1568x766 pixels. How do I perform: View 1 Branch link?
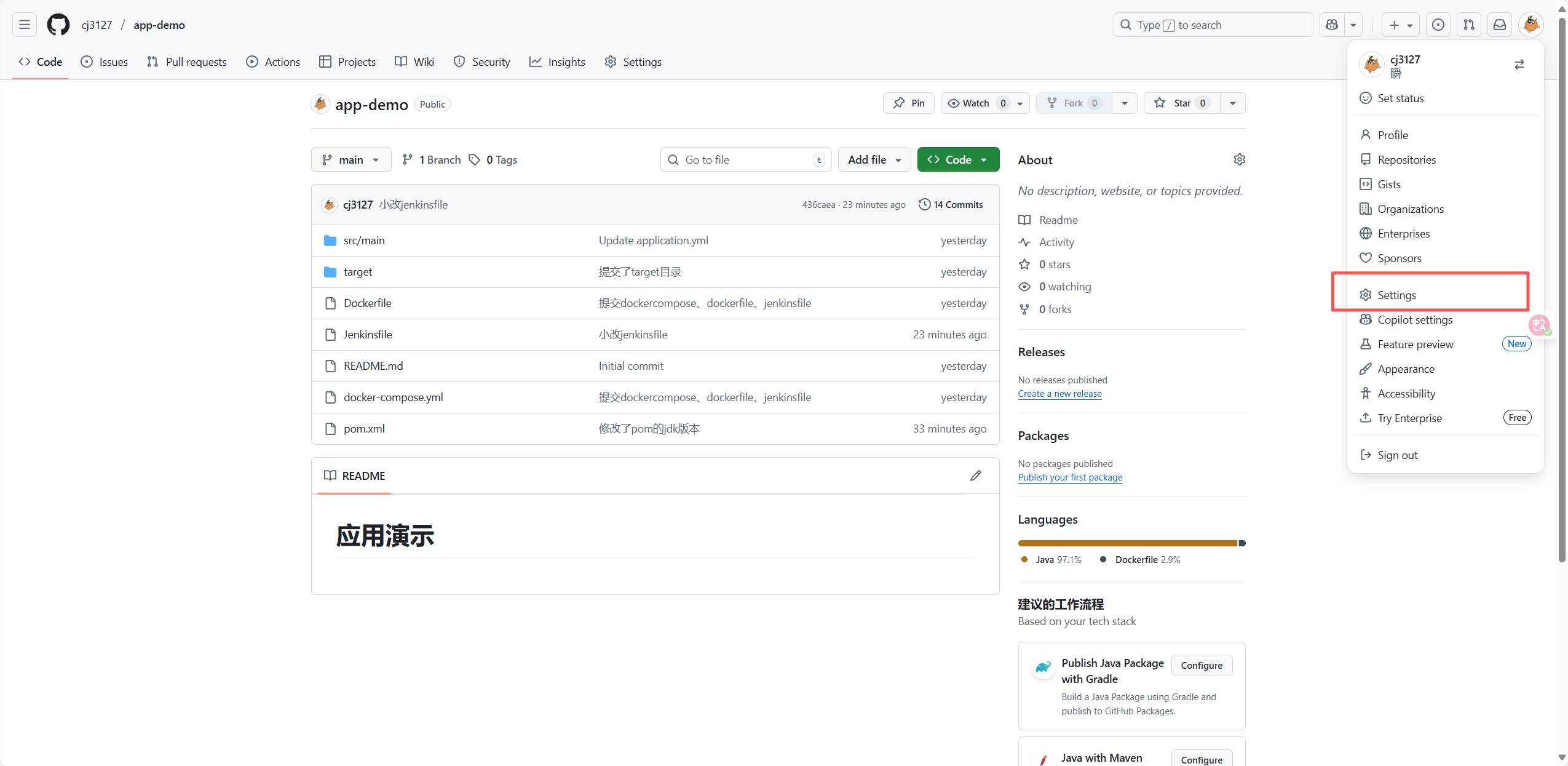coord(432,160)
